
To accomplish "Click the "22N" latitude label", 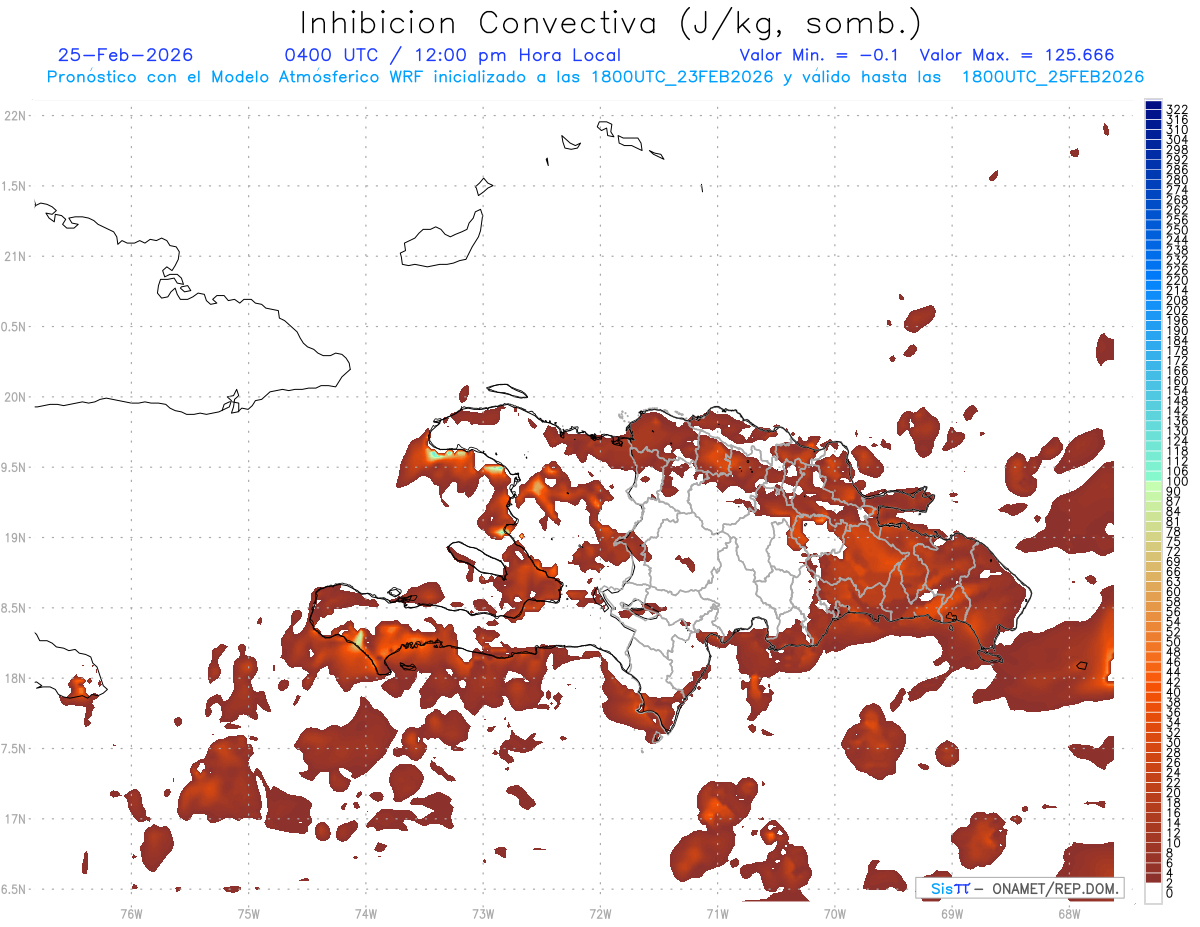I will coord(16,116).
